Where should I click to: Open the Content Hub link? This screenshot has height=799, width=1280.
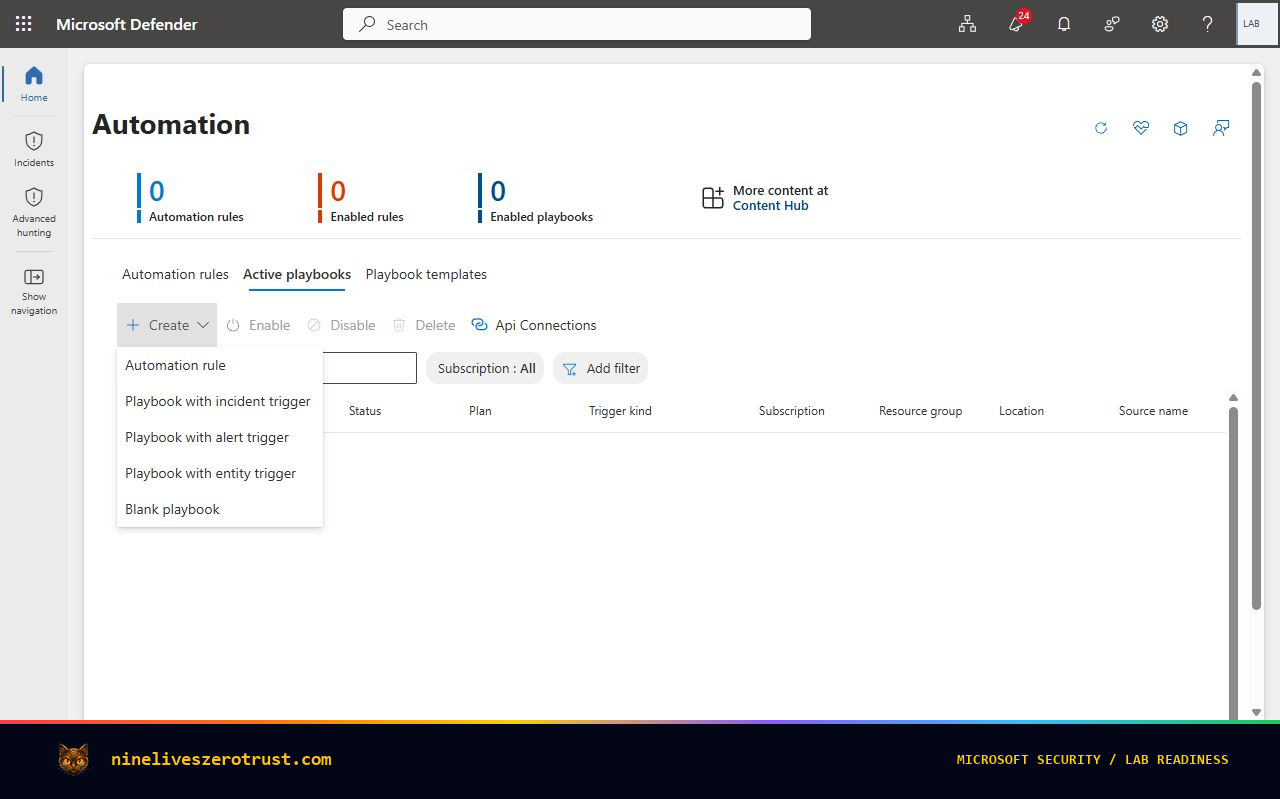click(x=770, y=206)
